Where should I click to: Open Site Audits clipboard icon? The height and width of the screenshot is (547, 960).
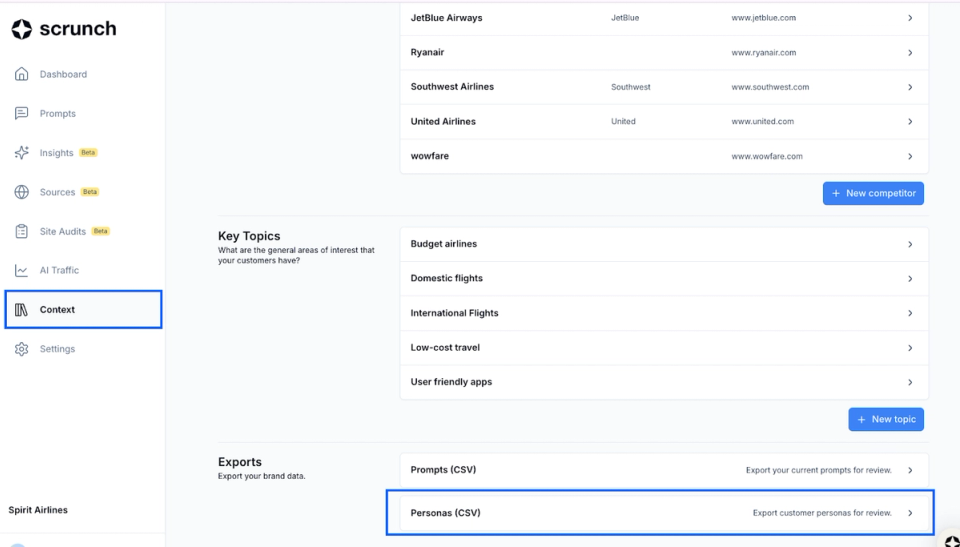[21, 231]
